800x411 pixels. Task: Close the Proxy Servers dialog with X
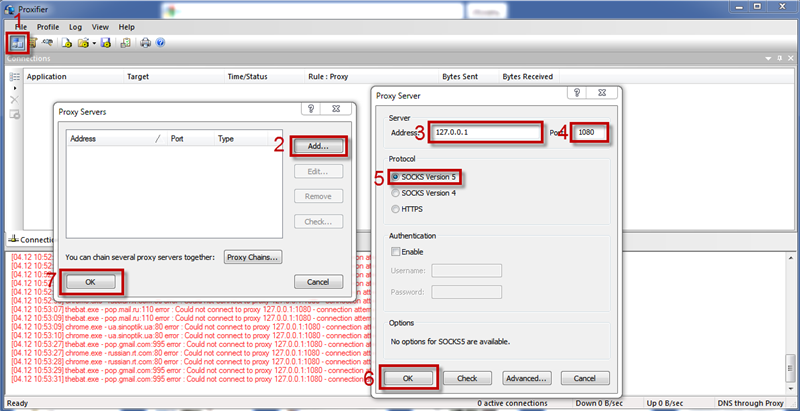336,109
